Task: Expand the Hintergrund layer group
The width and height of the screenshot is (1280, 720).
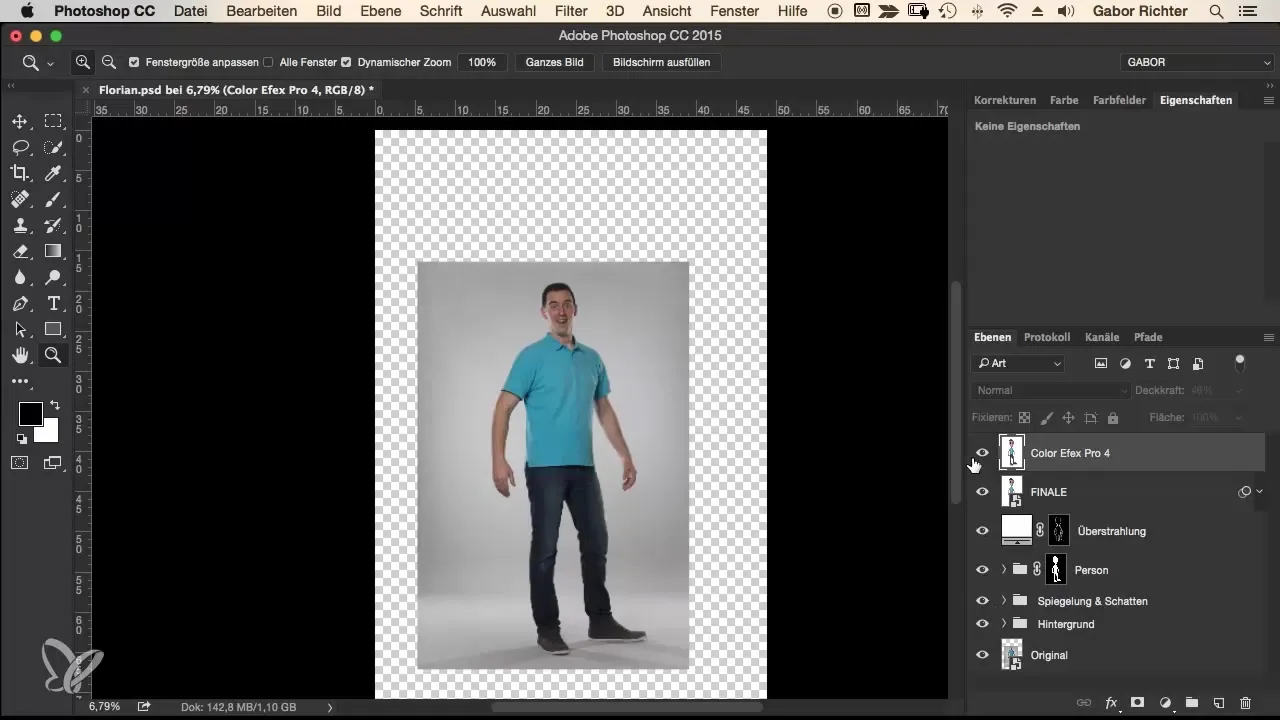Action: point(1003,624)
